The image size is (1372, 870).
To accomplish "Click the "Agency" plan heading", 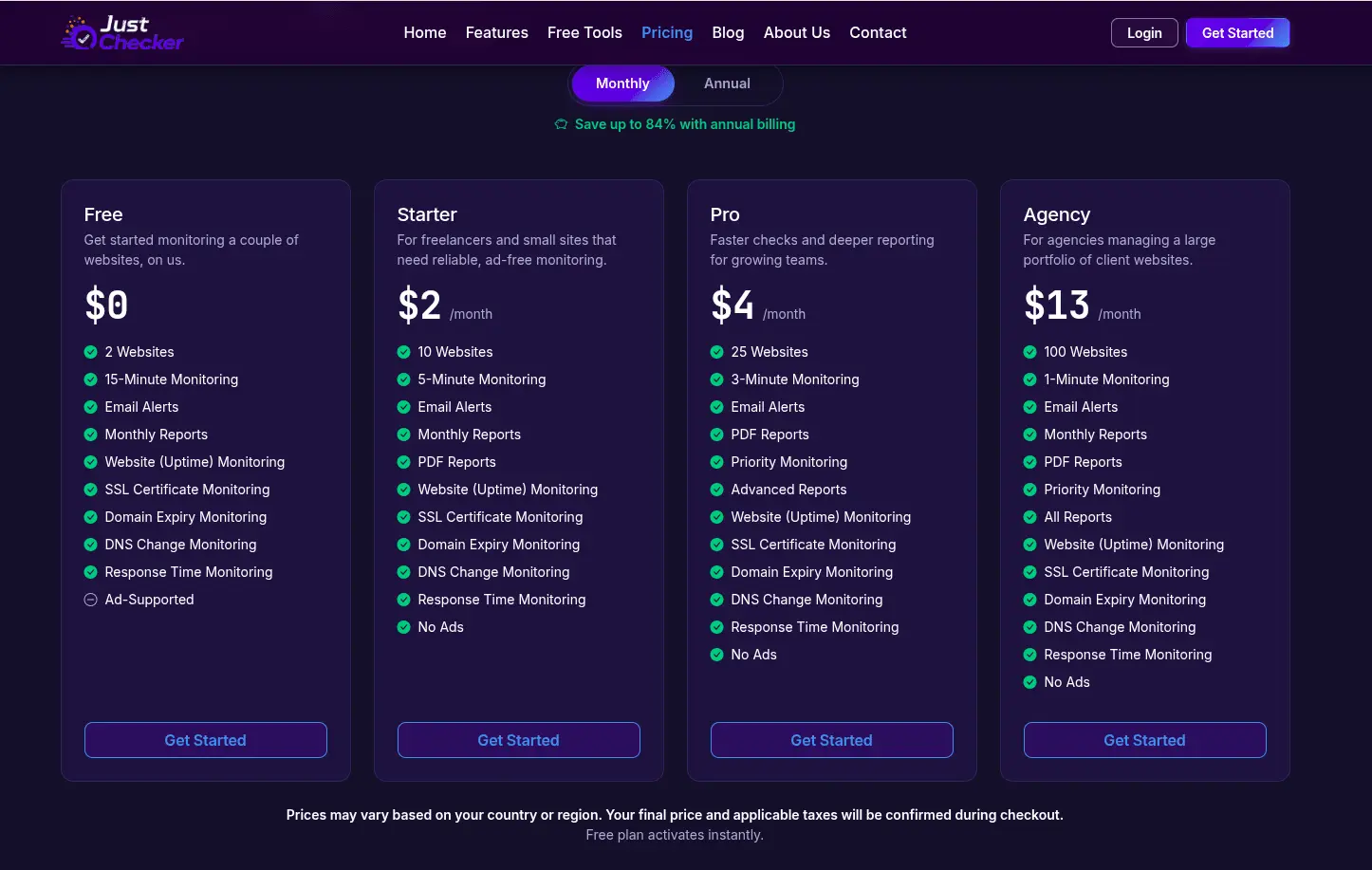I will tap(1057, 214).
